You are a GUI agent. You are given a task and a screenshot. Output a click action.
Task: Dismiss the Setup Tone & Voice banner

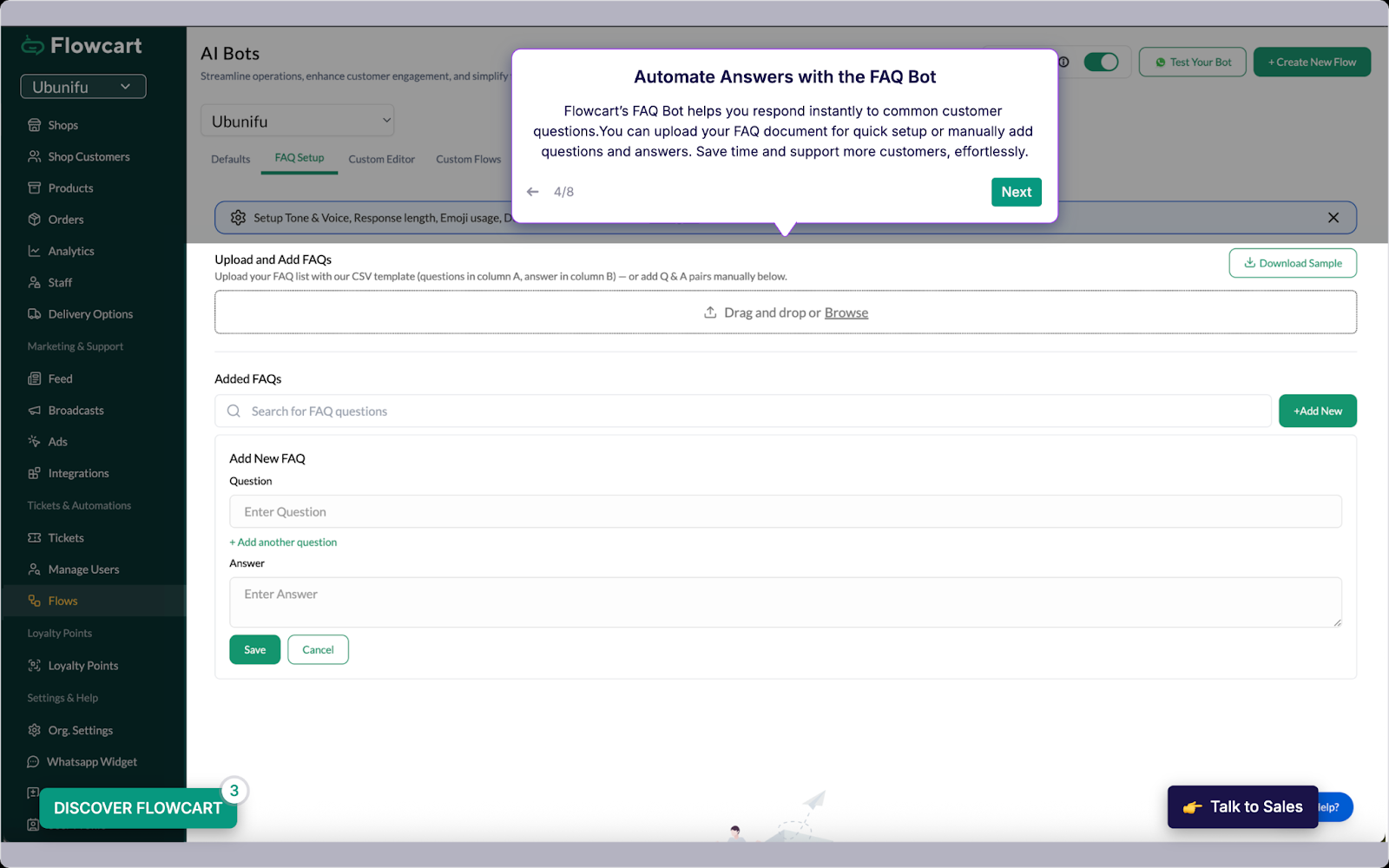1333,218
